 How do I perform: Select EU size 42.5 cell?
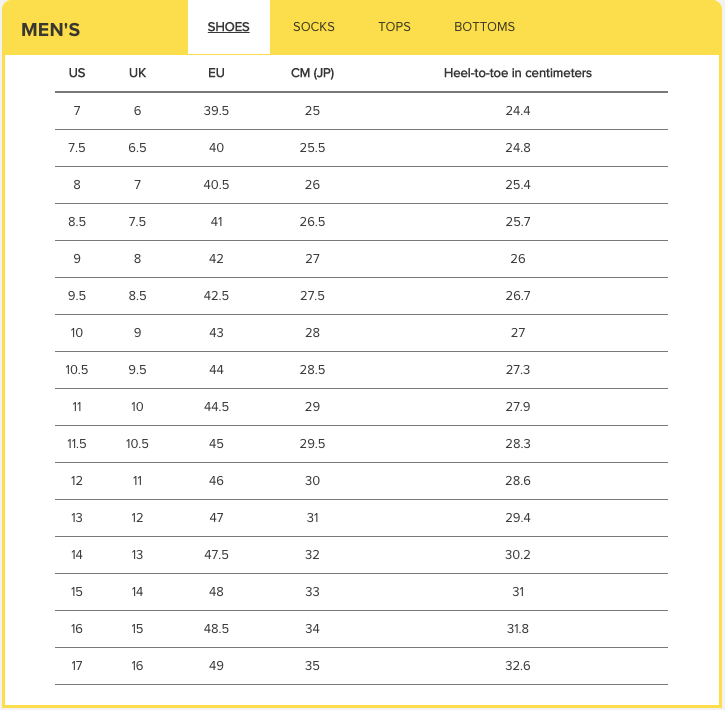pos(216,296)
